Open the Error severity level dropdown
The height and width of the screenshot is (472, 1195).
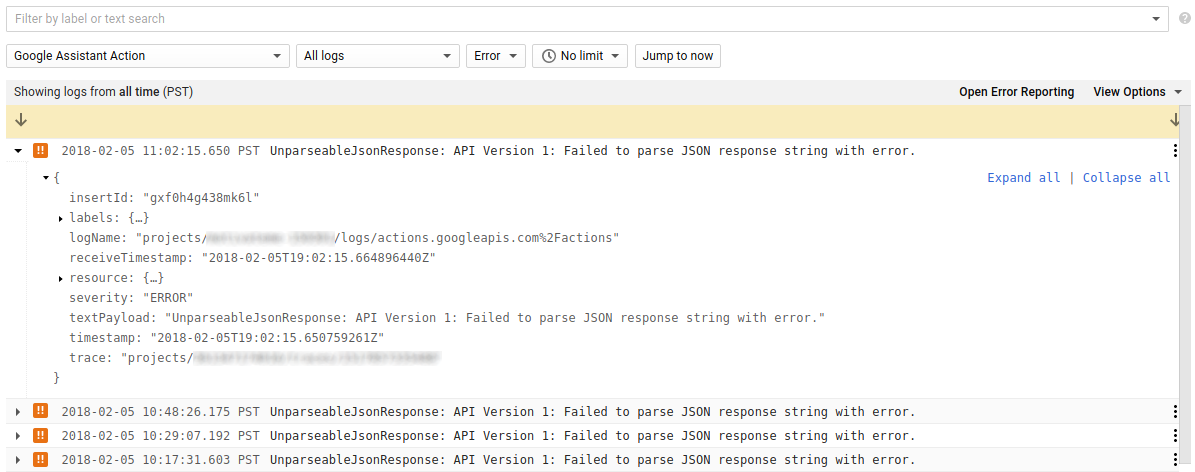495,56
